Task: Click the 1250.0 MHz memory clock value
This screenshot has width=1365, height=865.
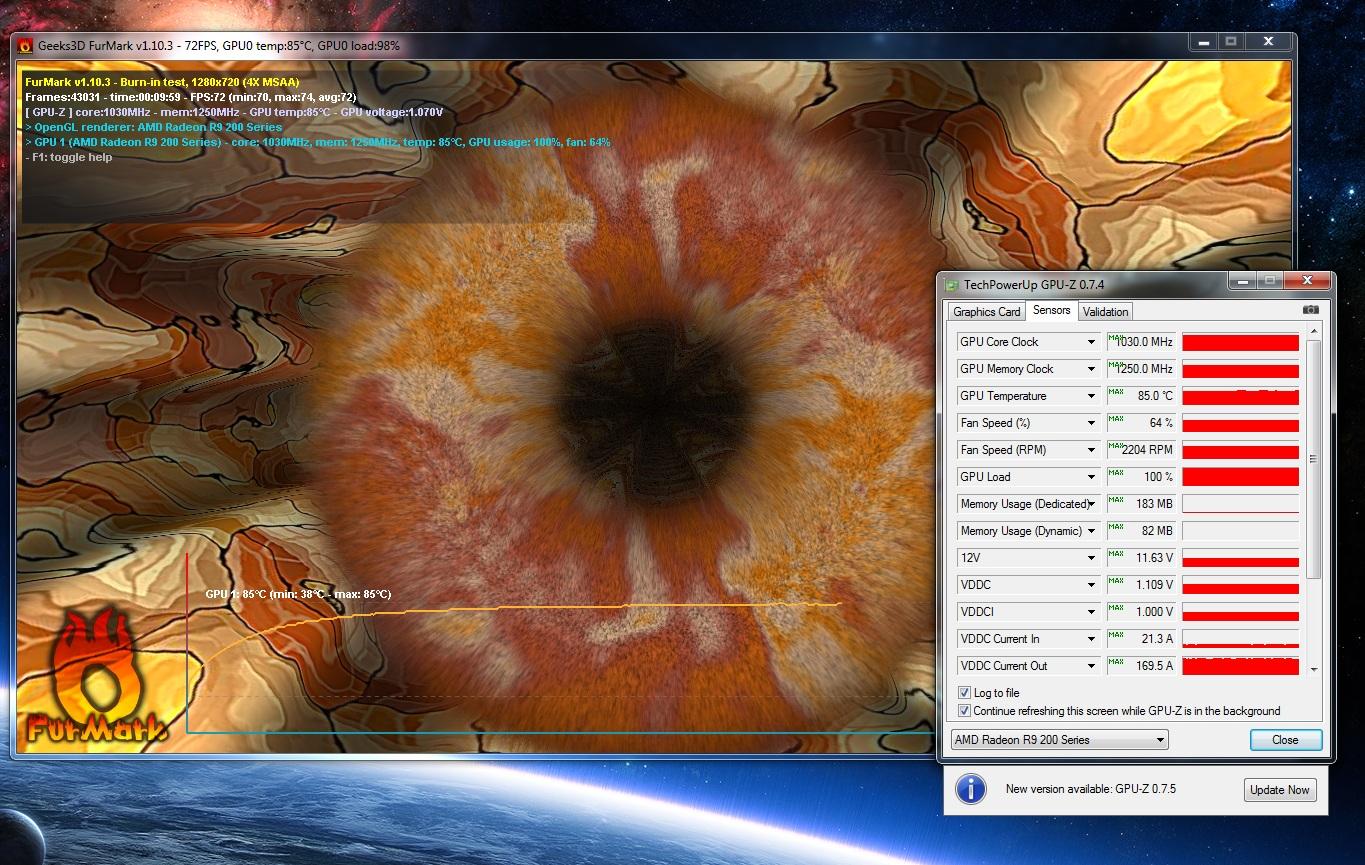Action: pos(1145,369)
